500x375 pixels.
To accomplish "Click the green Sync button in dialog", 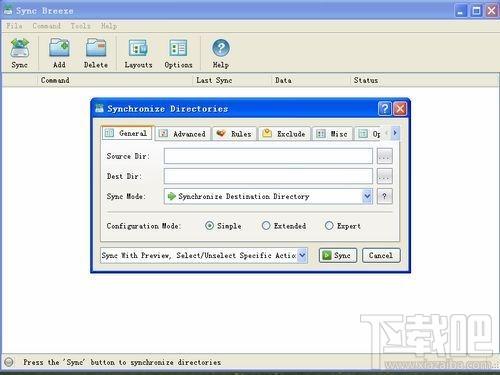I will click(338, 256).
